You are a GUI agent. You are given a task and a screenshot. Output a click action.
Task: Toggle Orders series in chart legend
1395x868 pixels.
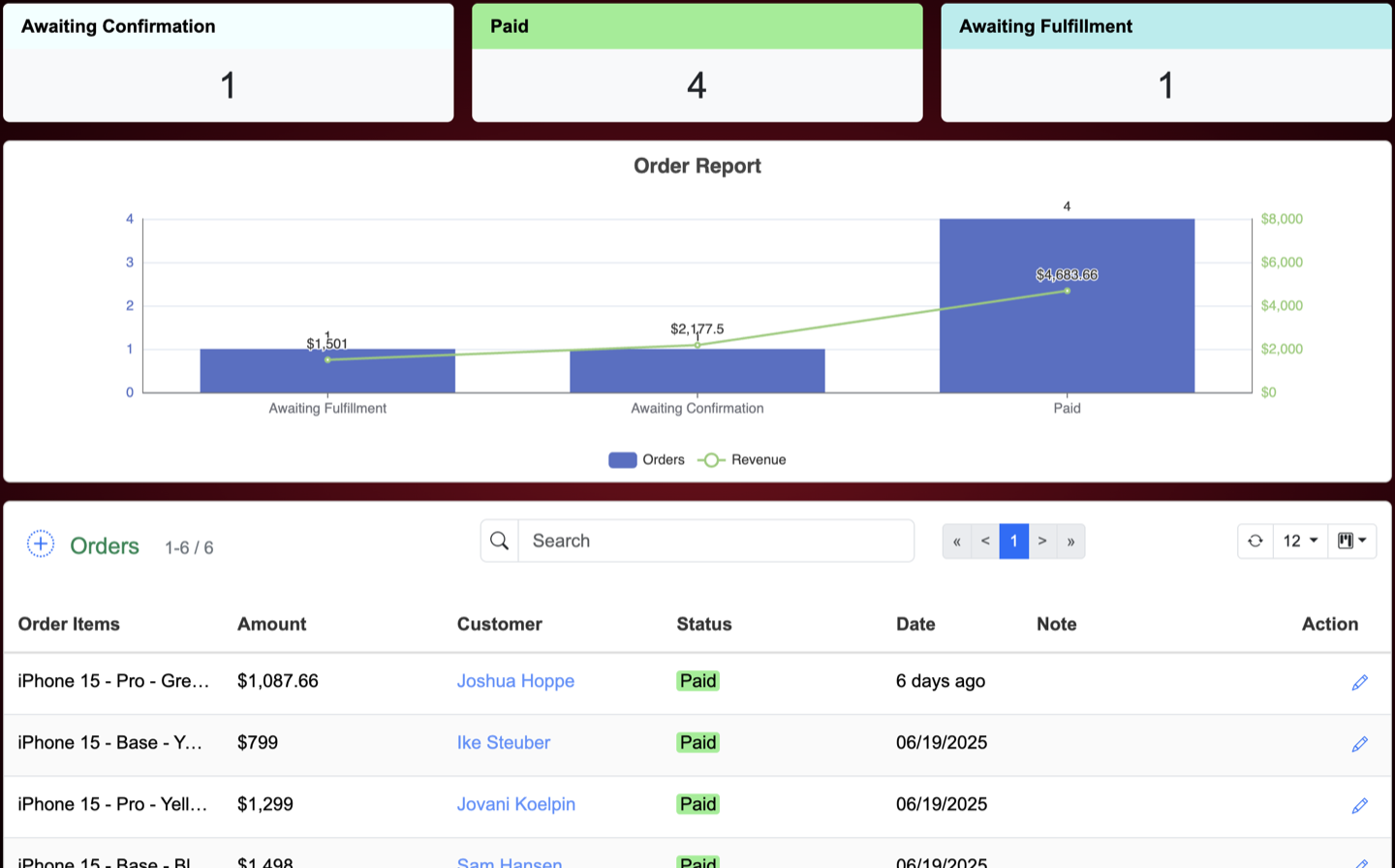click(646, 460)
